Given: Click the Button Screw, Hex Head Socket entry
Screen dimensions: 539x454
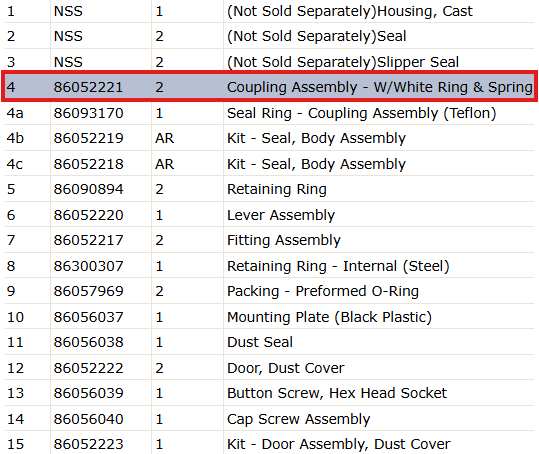Looking at the screenshot, I should (337, 393).
